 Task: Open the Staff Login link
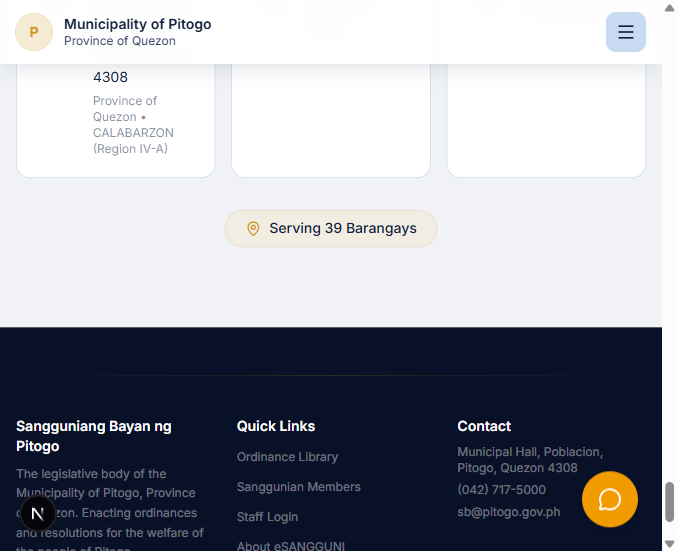pyautogui.click(x=267, y=517)
